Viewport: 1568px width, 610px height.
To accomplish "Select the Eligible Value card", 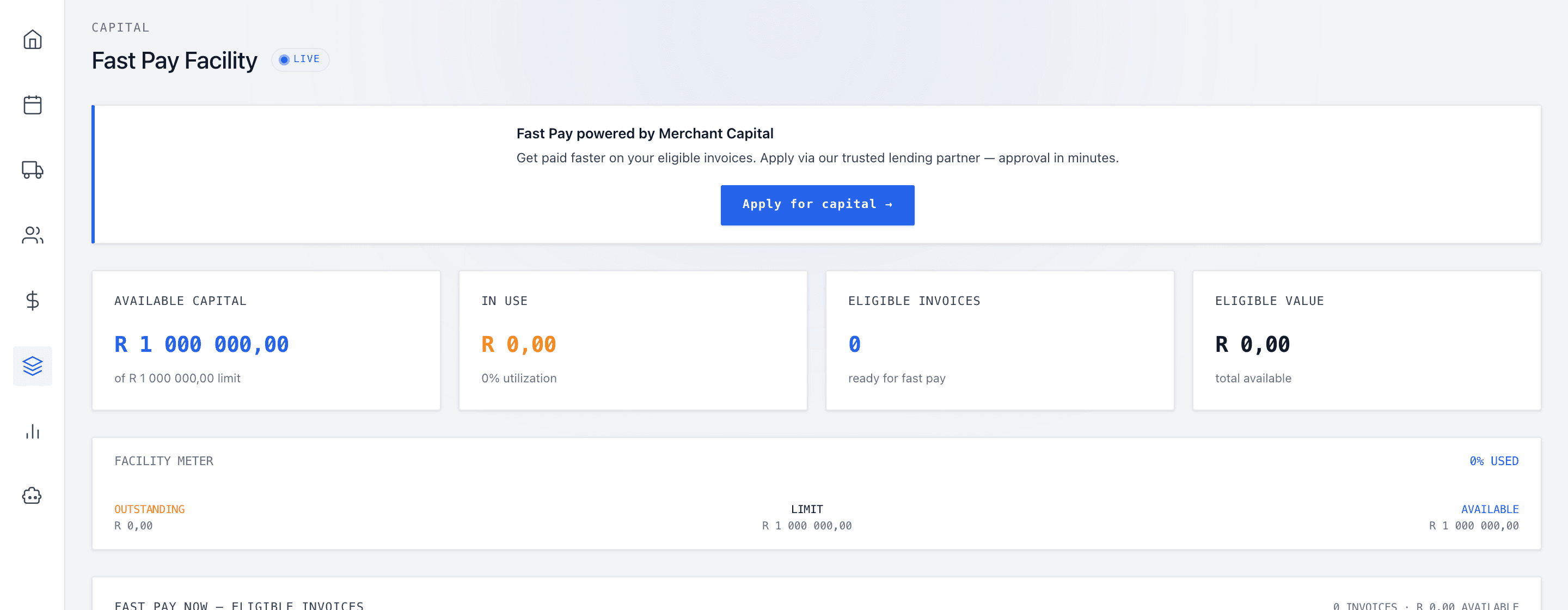I will click(1367, 340).
